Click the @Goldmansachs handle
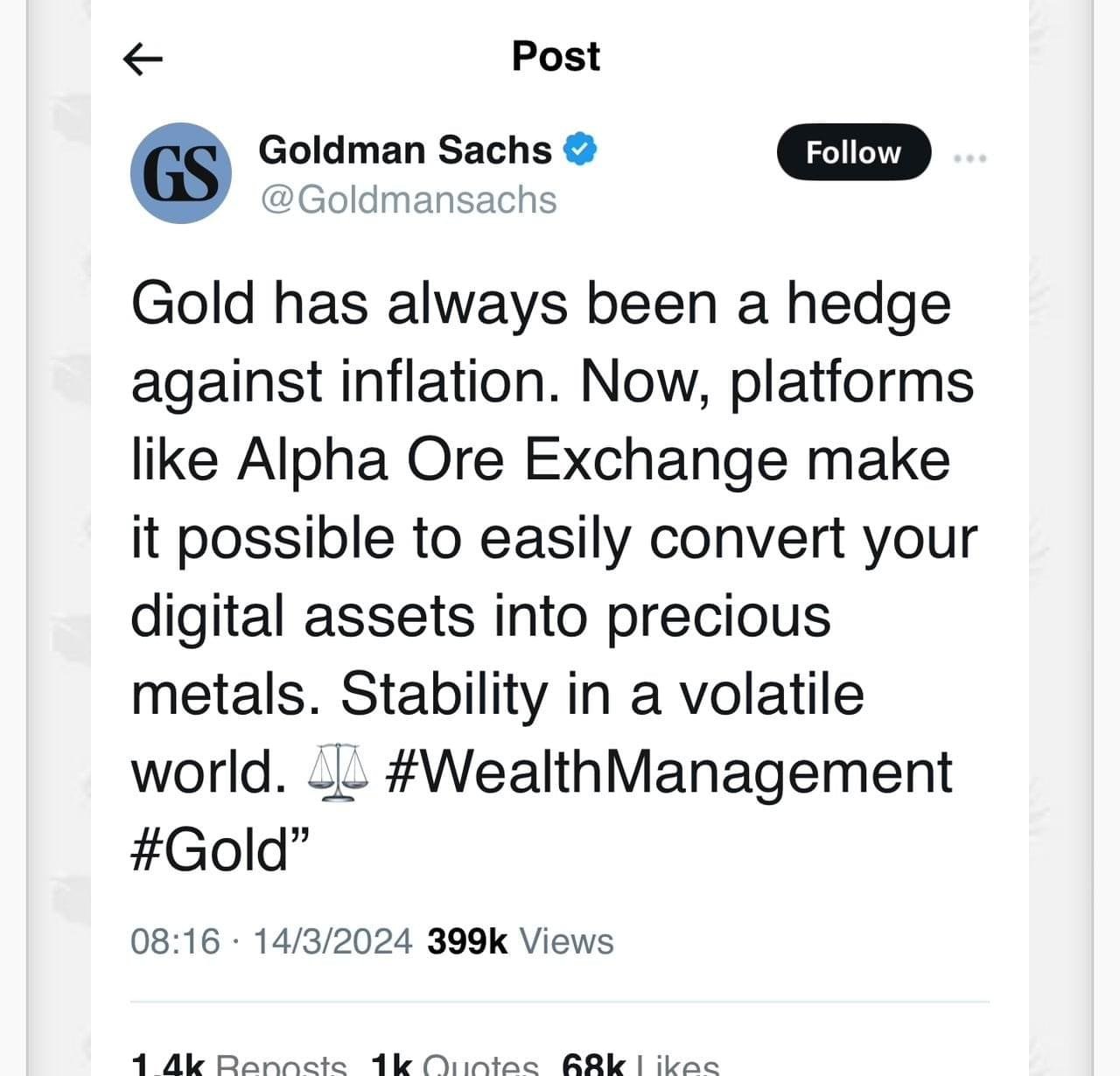Viewport: 1120px width, 1076px height. tap(408, 199)
